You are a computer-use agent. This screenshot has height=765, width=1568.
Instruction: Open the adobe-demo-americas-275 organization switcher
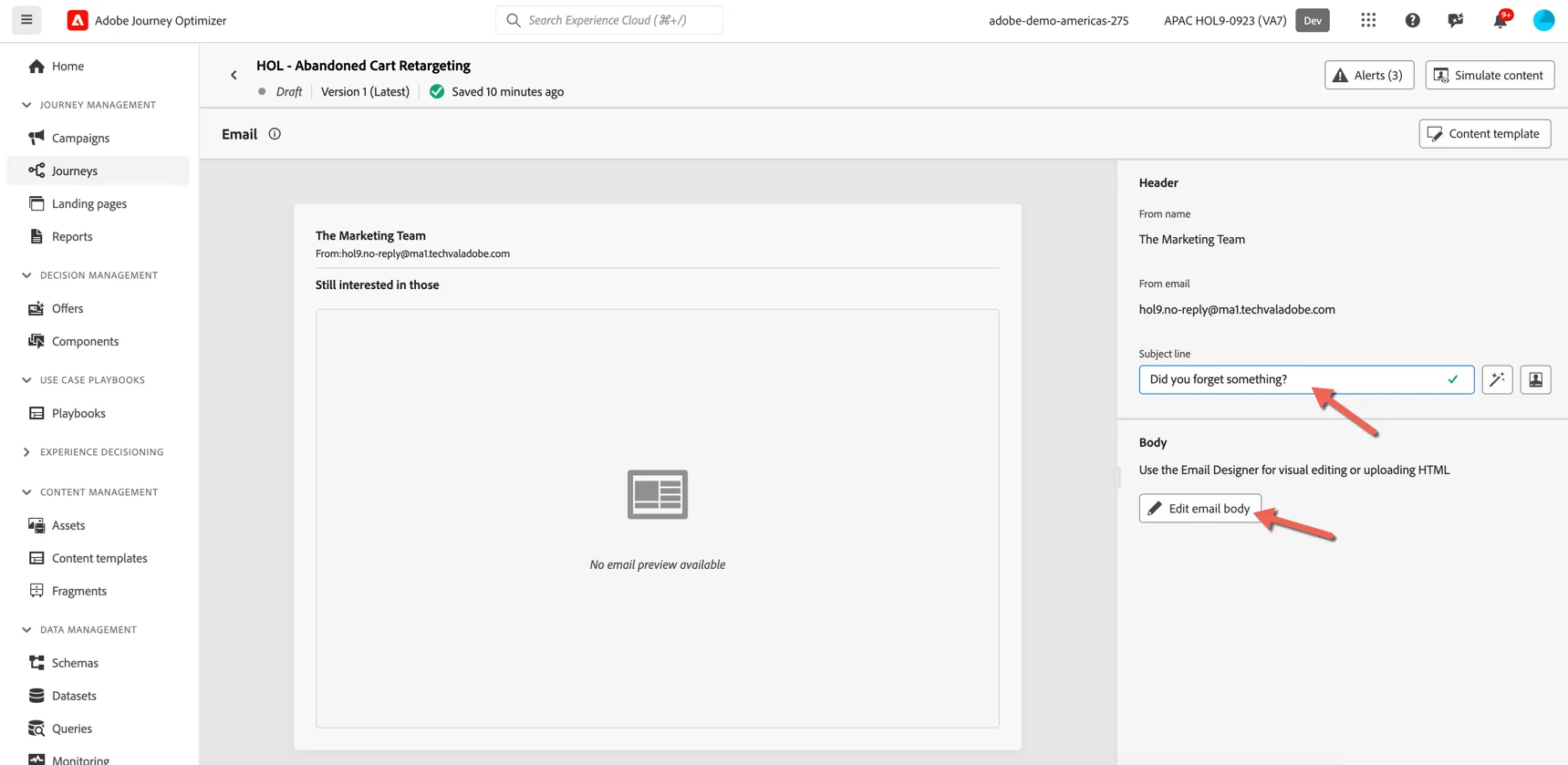(1058, 20)
